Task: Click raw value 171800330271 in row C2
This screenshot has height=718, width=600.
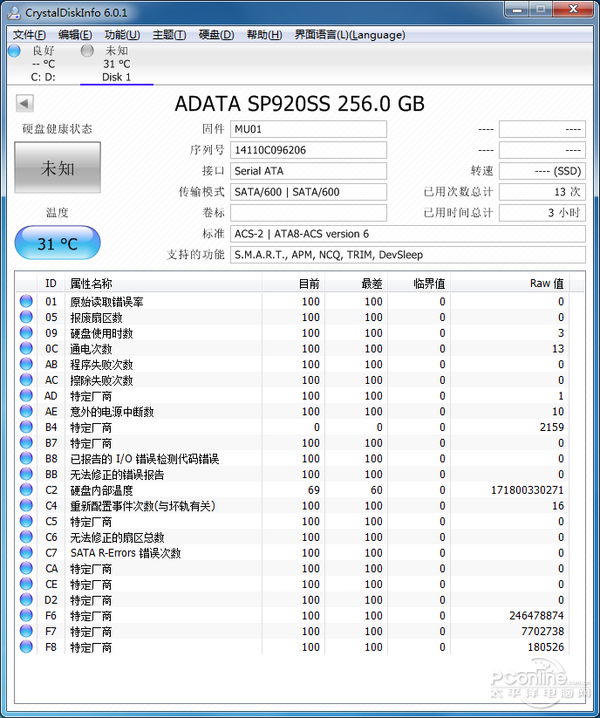Action: click(527, 490)
